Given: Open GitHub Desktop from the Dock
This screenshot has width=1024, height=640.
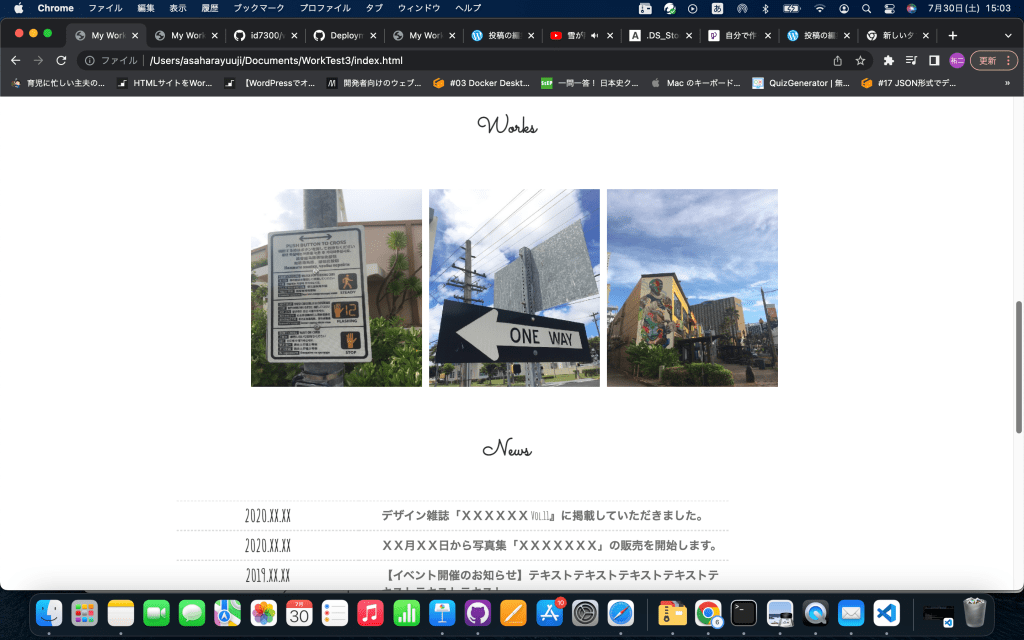Looking at the screenshot, I should click(477, 612).
